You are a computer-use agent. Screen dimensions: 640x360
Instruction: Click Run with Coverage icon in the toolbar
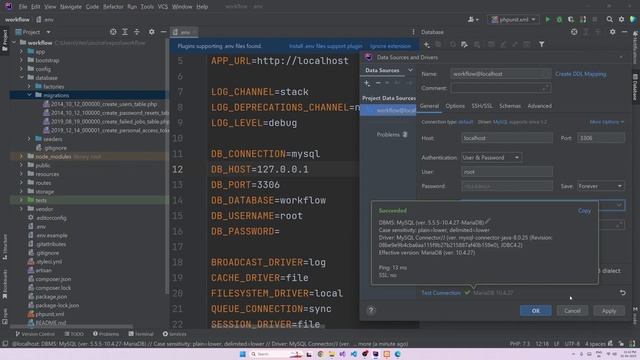(571, 19)
